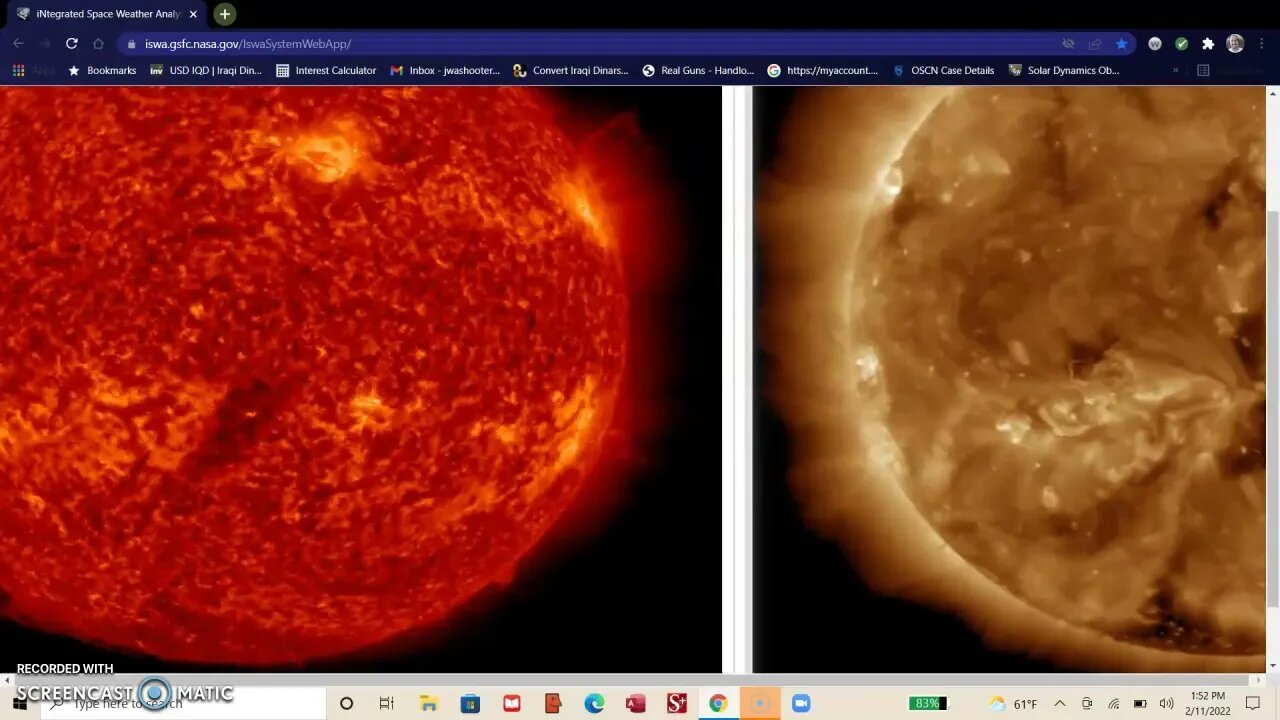Click the vertical page scrollbar

coord(1273,408)
